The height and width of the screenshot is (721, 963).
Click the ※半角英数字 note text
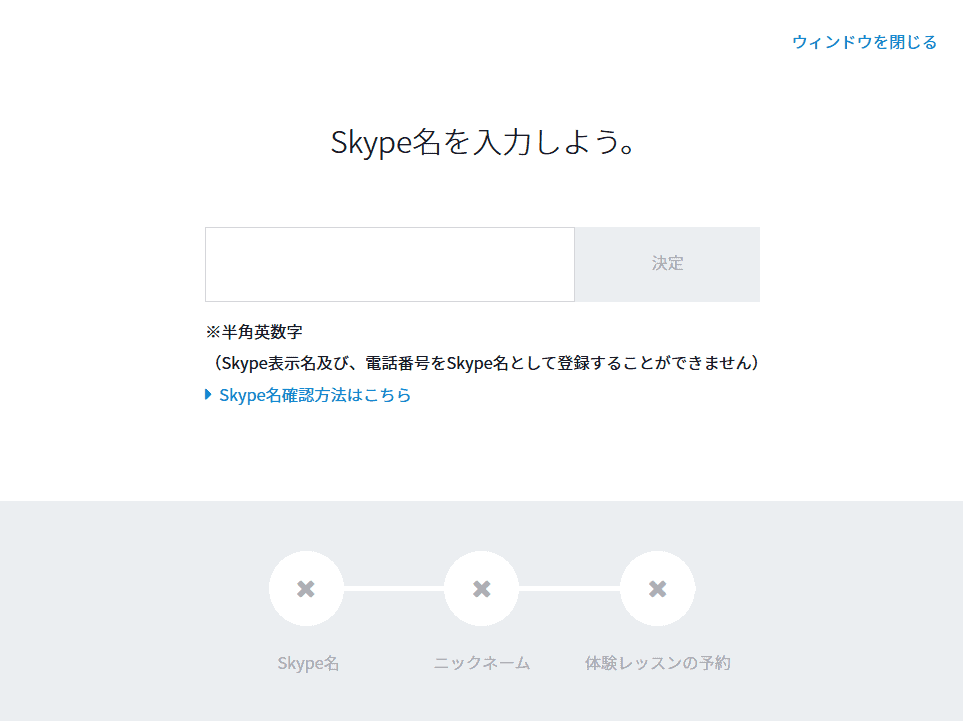(x=254, y=332)
